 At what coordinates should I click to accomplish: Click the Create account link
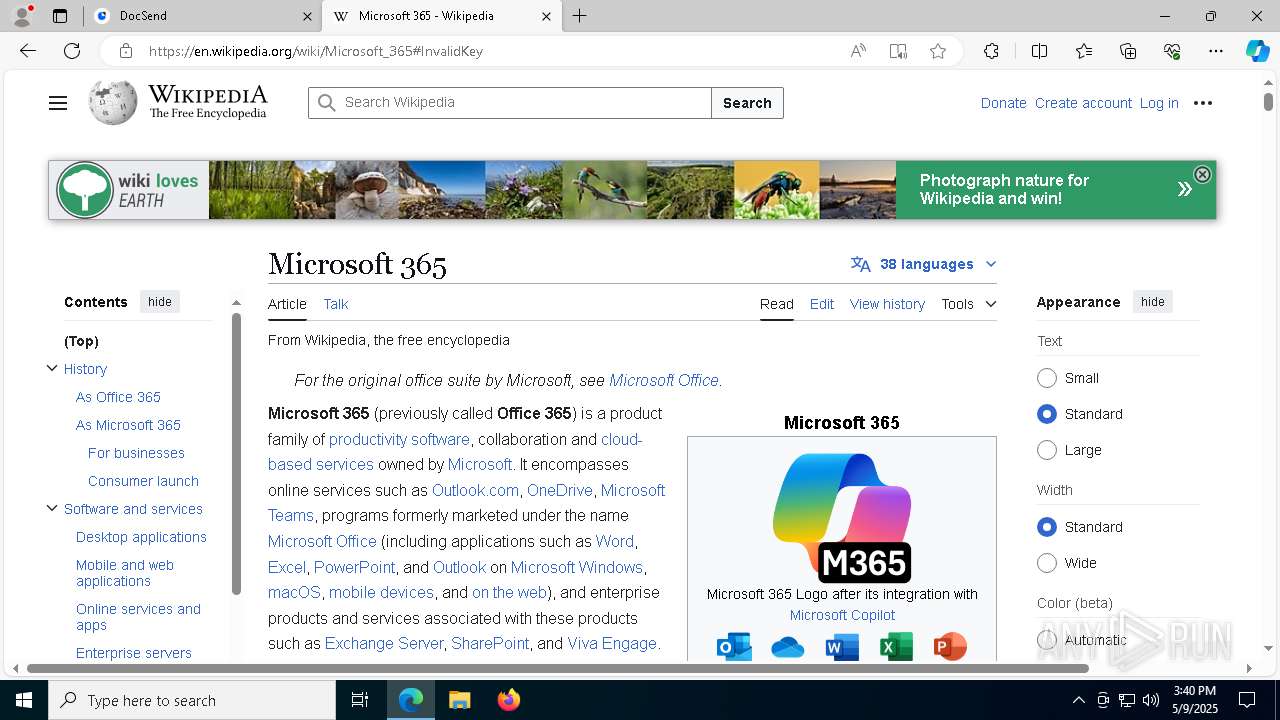tap(1083, 103)
